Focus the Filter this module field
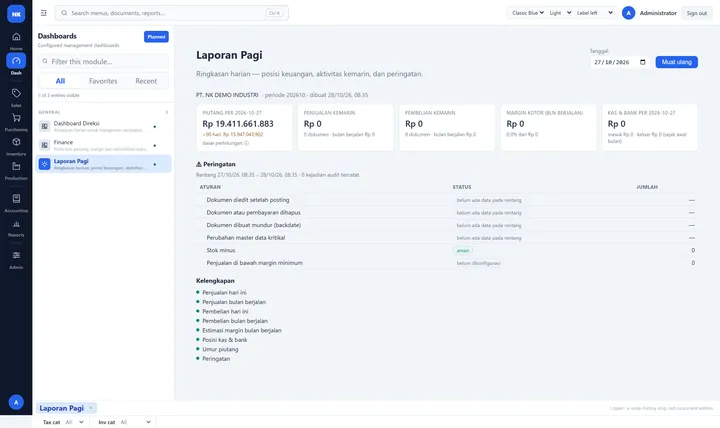Viewport: 720px width, 428px height. coord(103,61)
